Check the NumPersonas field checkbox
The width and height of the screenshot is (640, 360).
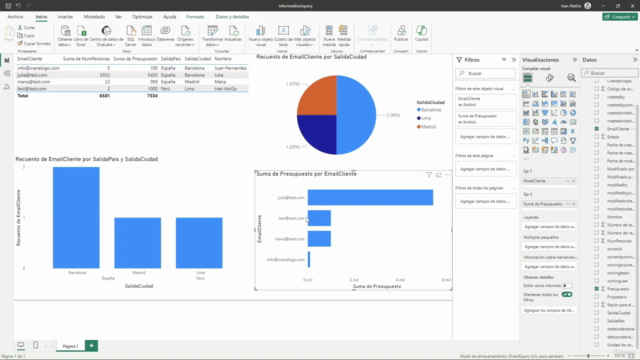(x=597, y=241)
